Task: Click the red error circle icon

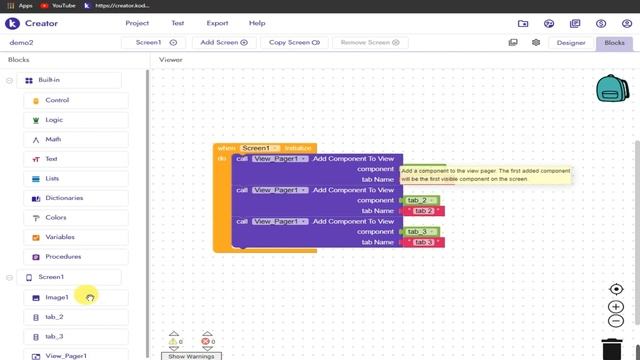Action: click(x=205, y=341)
